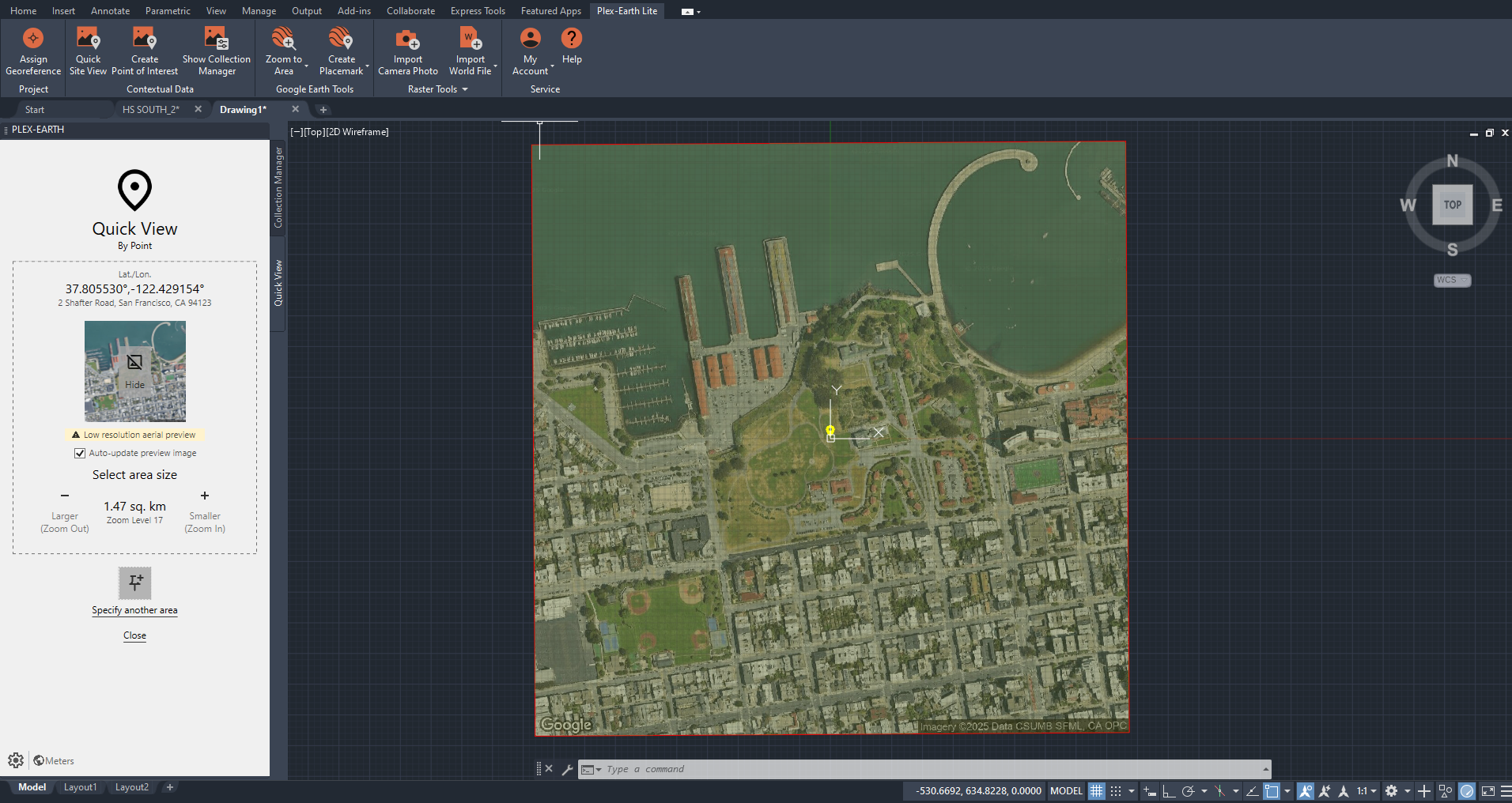Click Assign Georeference icon
This screenshot has height=803, width=1512.
(x=33, y=38)
